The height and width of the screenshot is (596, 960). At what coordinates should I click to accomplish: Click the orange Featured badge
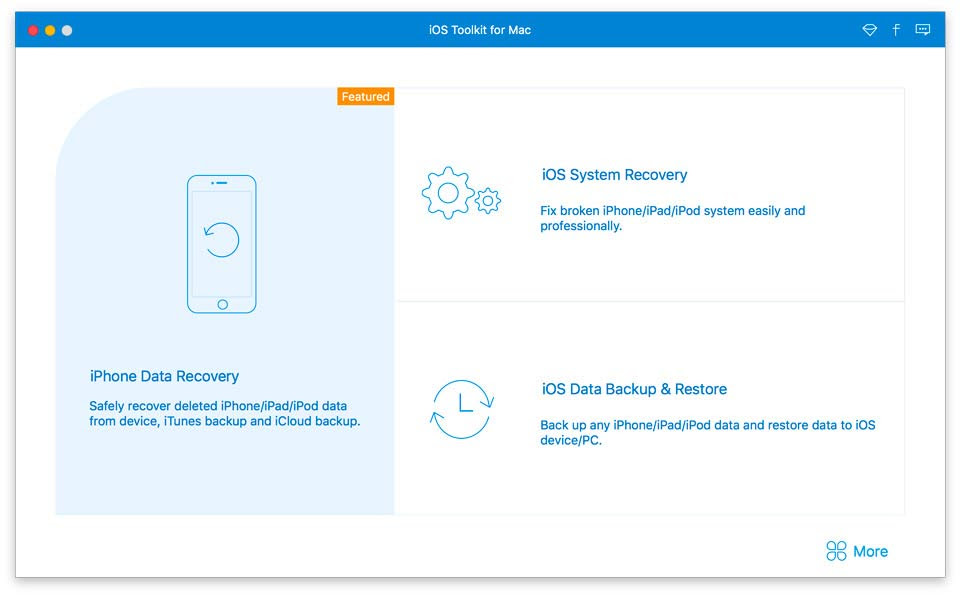(366, 96)
